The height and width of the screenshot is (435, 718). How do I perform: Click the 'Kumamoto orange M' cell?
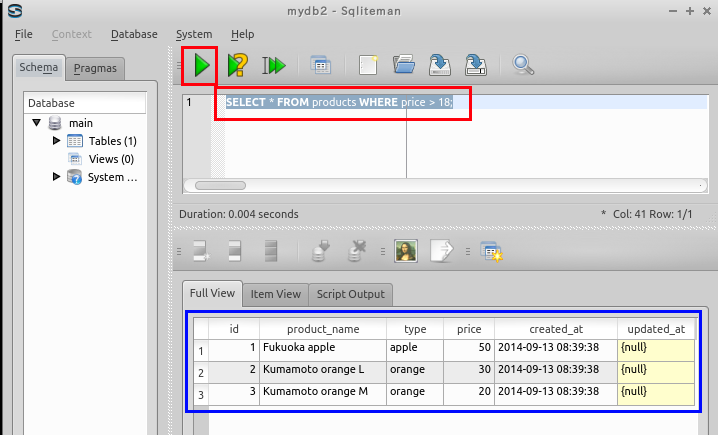(323, 394)
